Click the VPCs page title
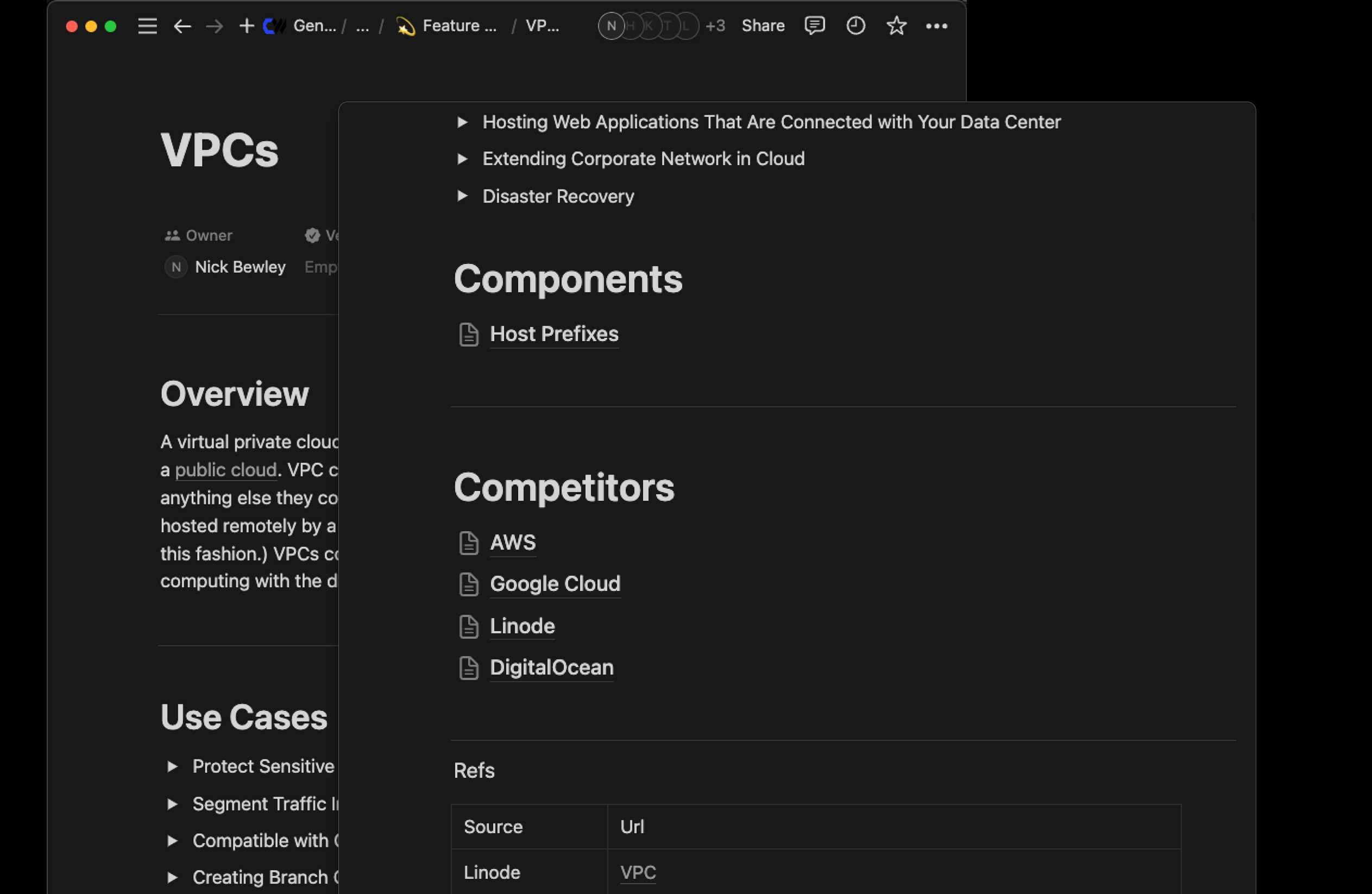The image size is (1372, 894). point(219,151)
